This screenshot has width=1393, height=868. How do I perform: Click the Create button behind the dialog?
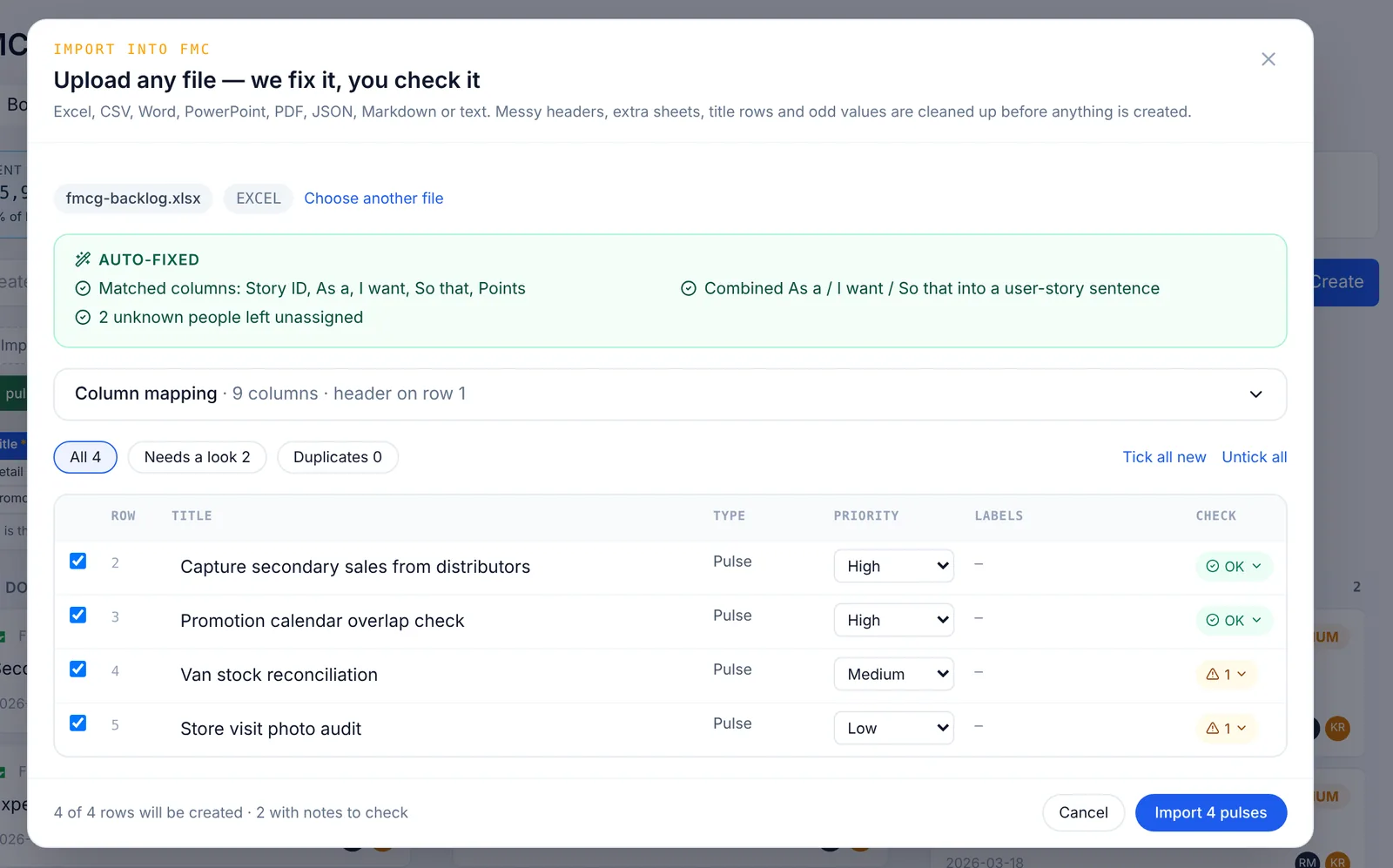(x=1346, y=282)
